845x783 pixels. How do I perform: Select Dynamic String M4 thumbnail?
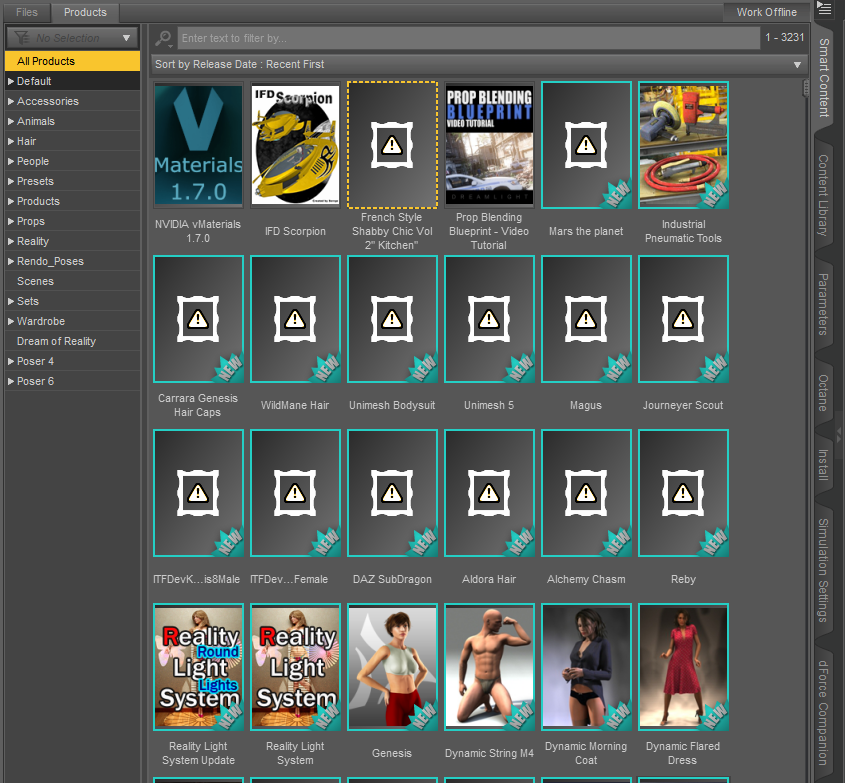(489, 667)
